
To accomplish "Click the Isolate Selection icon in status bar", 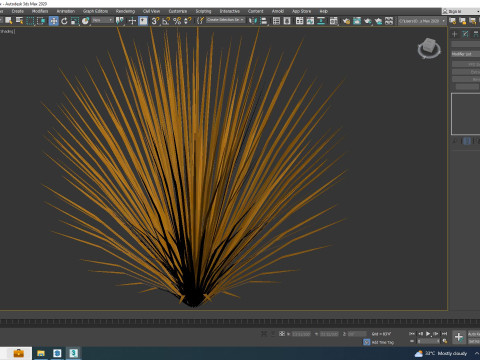I will click(x=264, y=334).
